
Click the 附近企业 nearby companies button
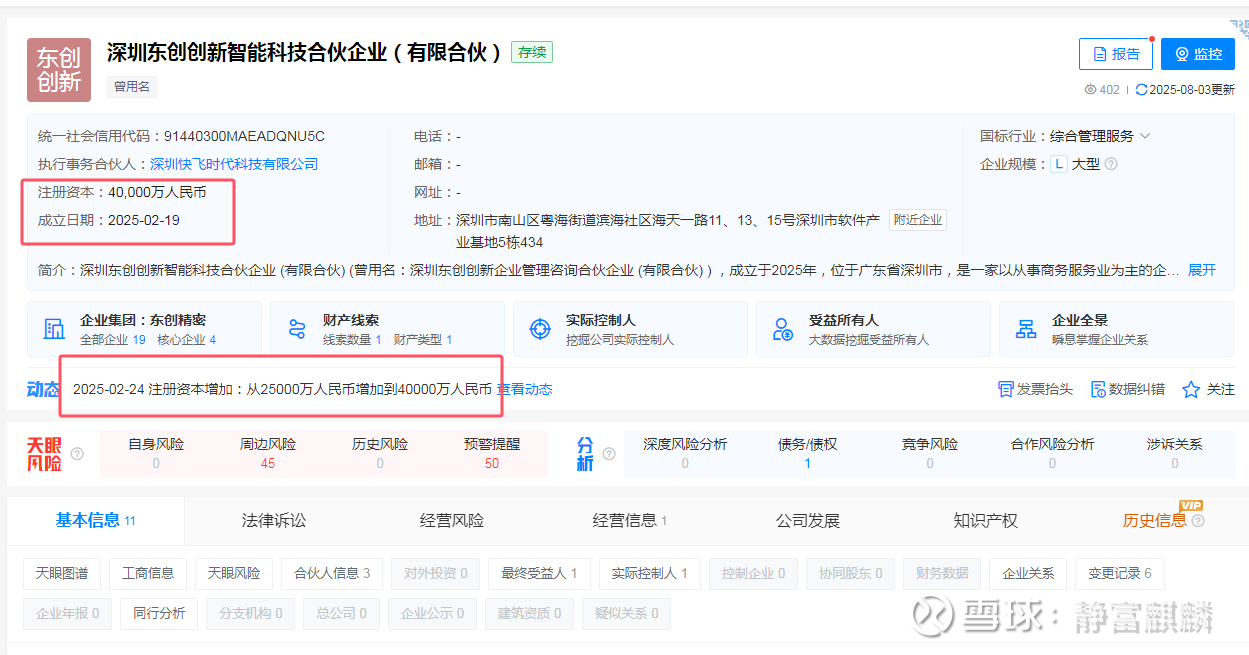[917, 220]
